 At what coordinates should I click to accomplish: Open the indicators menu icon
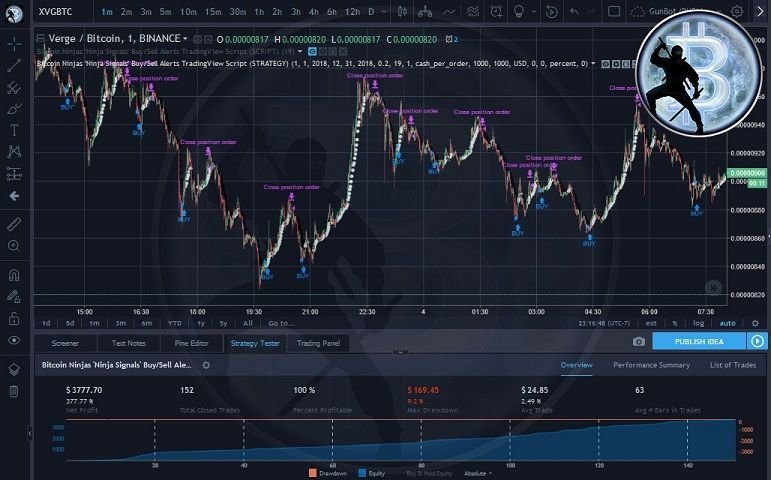click(x=449, y=11)
